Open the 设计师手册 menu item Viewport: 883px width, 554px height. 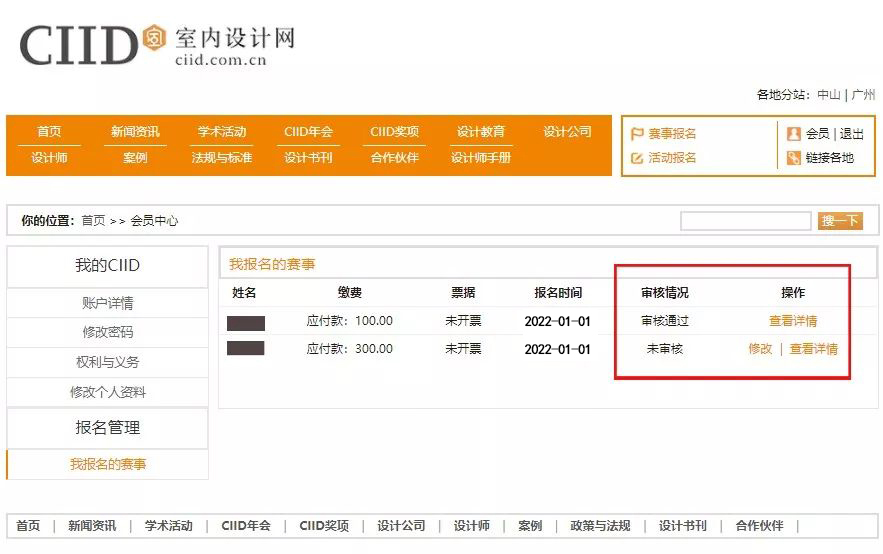[x=480, y=158]
